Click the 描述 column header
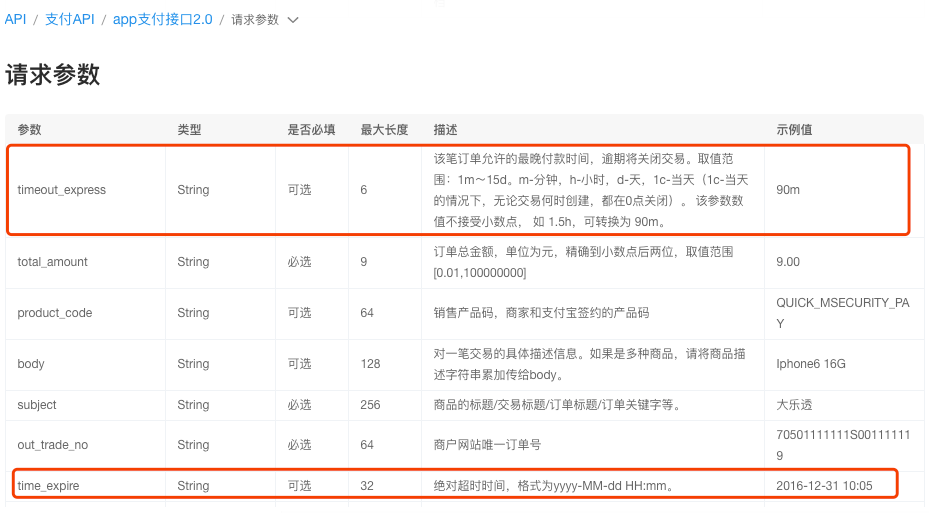The image size is (929, 513). tap(446, 130)
